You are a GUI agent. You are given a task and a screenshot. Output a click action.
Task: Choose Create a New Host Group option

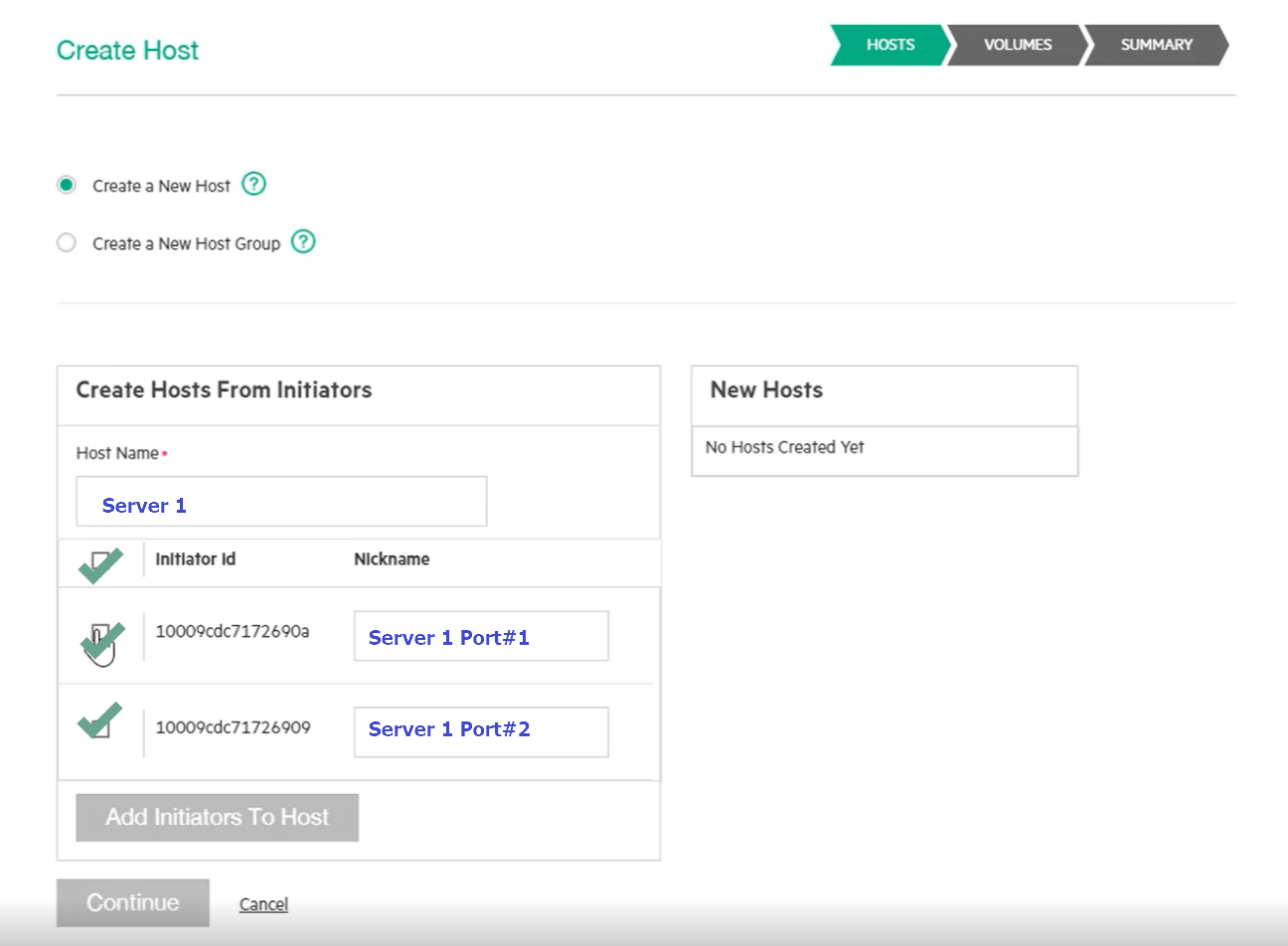(x=66, y=242)
